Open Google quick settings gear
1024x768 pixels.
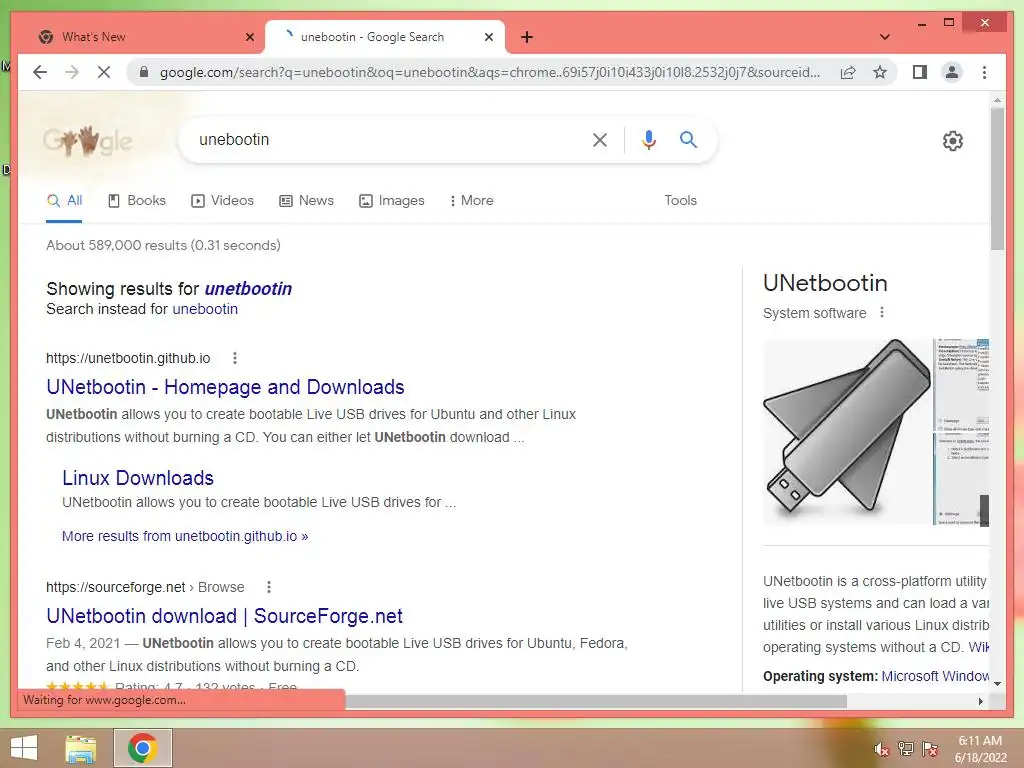[952, 140]
